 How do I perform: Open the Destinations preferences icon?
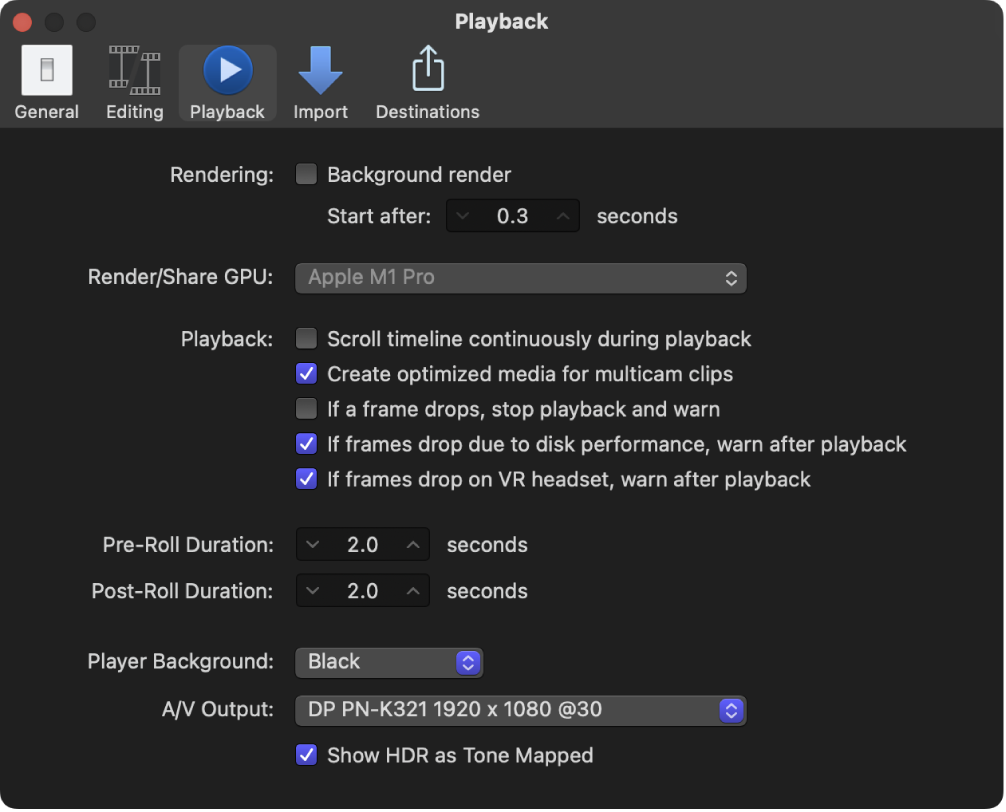pyautogui.click(x=427, y=80)
